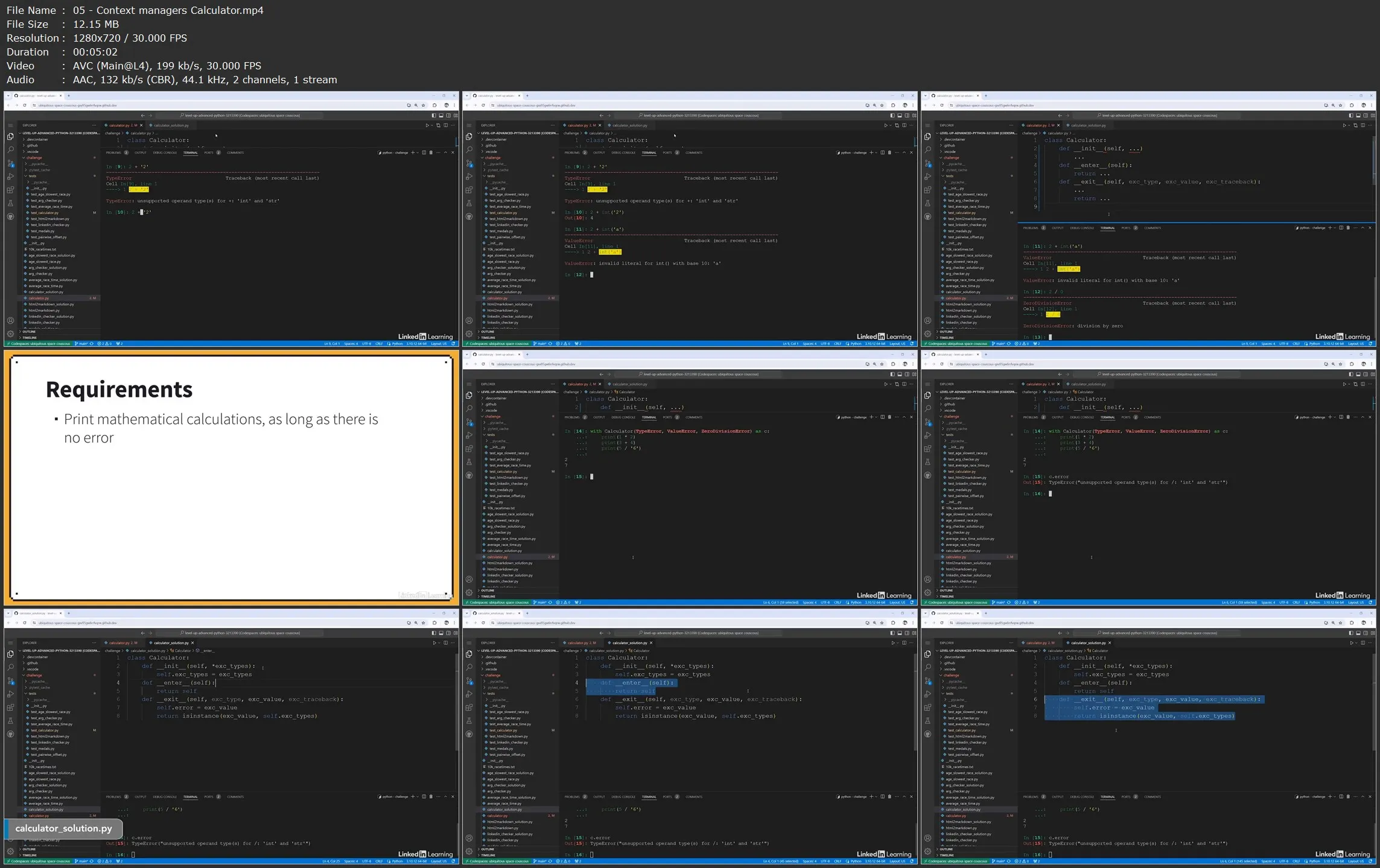In the first frame, click the Manage gear icon
Viewport: 1380px width, 868px height.
point(10,334)
